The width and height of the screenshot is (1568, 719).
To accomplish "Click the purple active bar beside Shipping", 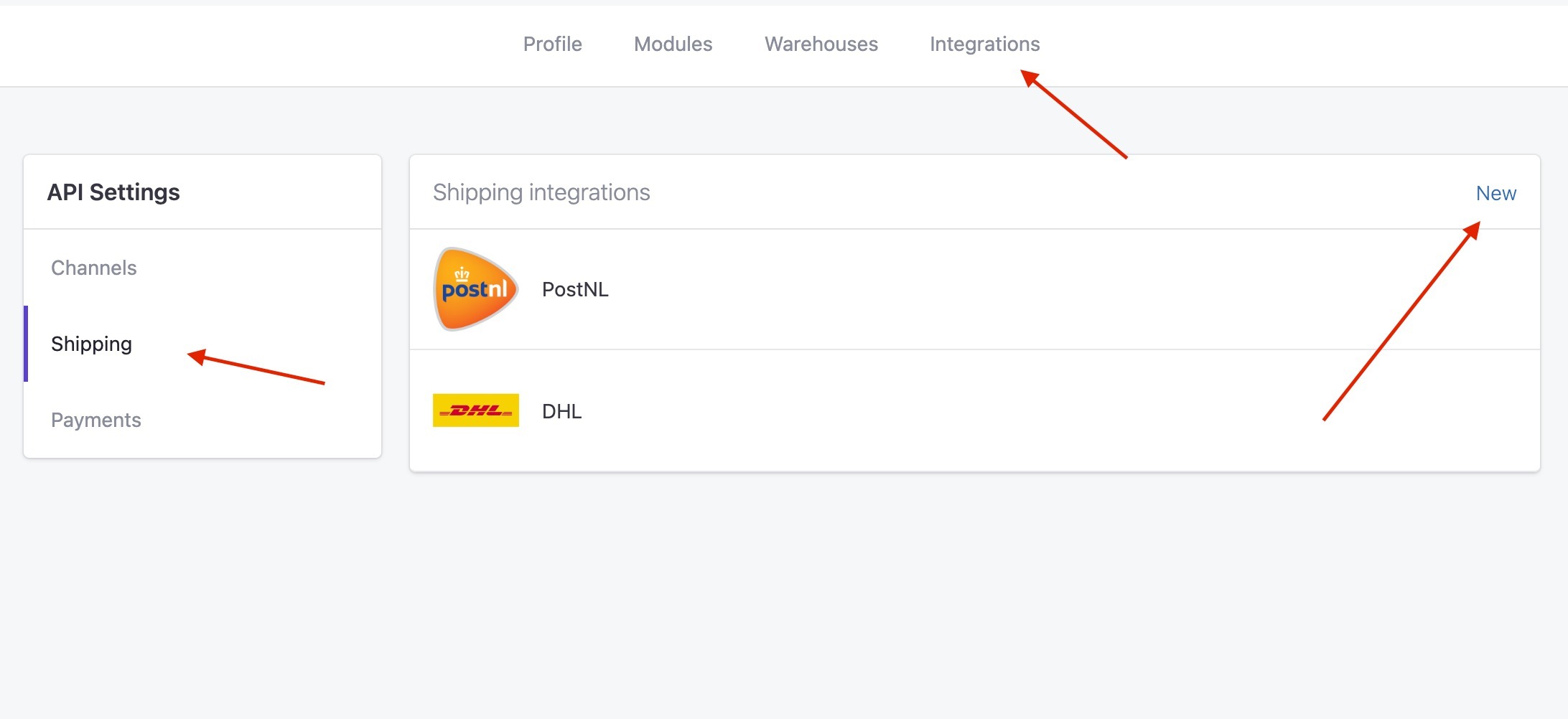I will (26, 344).
